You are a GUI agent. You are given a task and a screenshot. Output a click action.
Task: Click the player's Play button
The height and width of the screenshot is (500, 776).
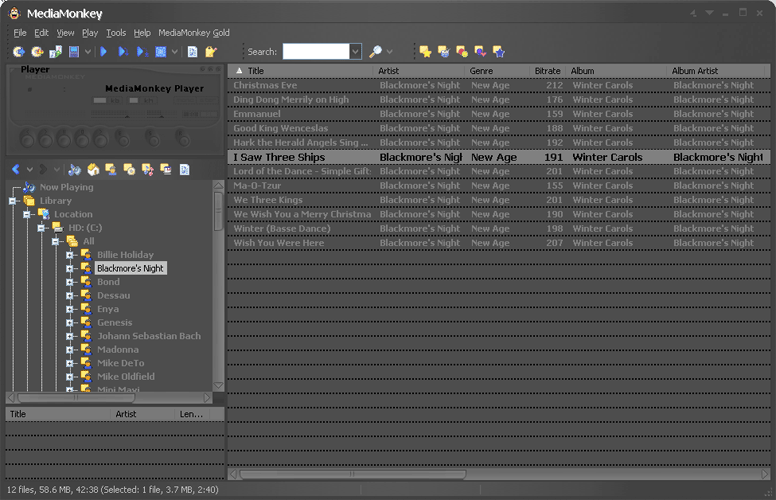pos(45,139)
